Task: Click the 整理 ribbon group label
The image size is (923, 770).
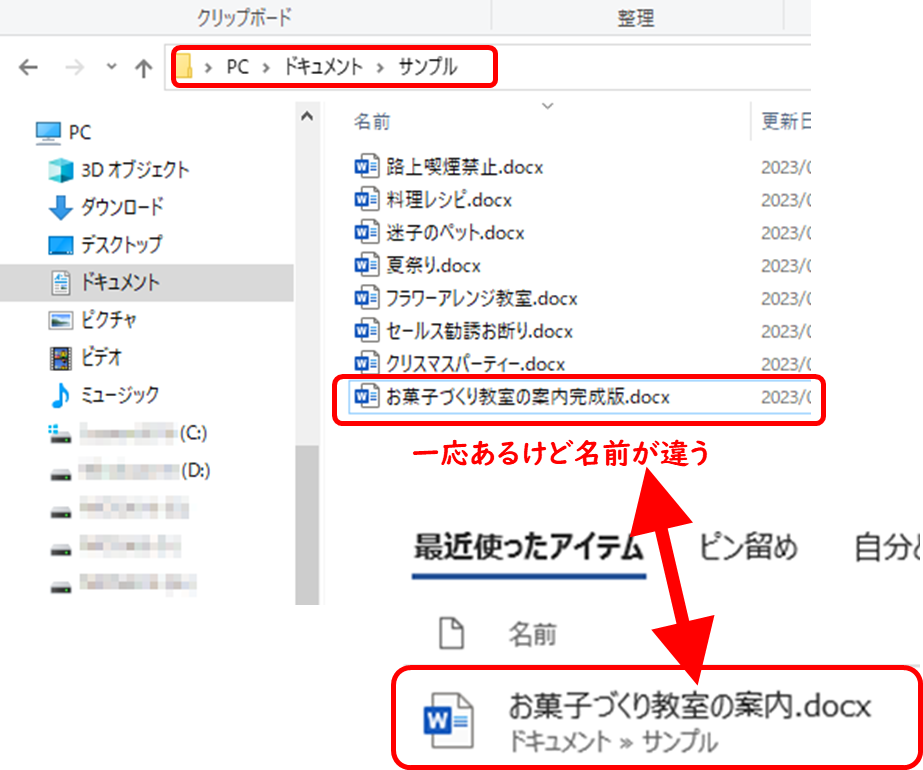Action: (x=636, y=18)
